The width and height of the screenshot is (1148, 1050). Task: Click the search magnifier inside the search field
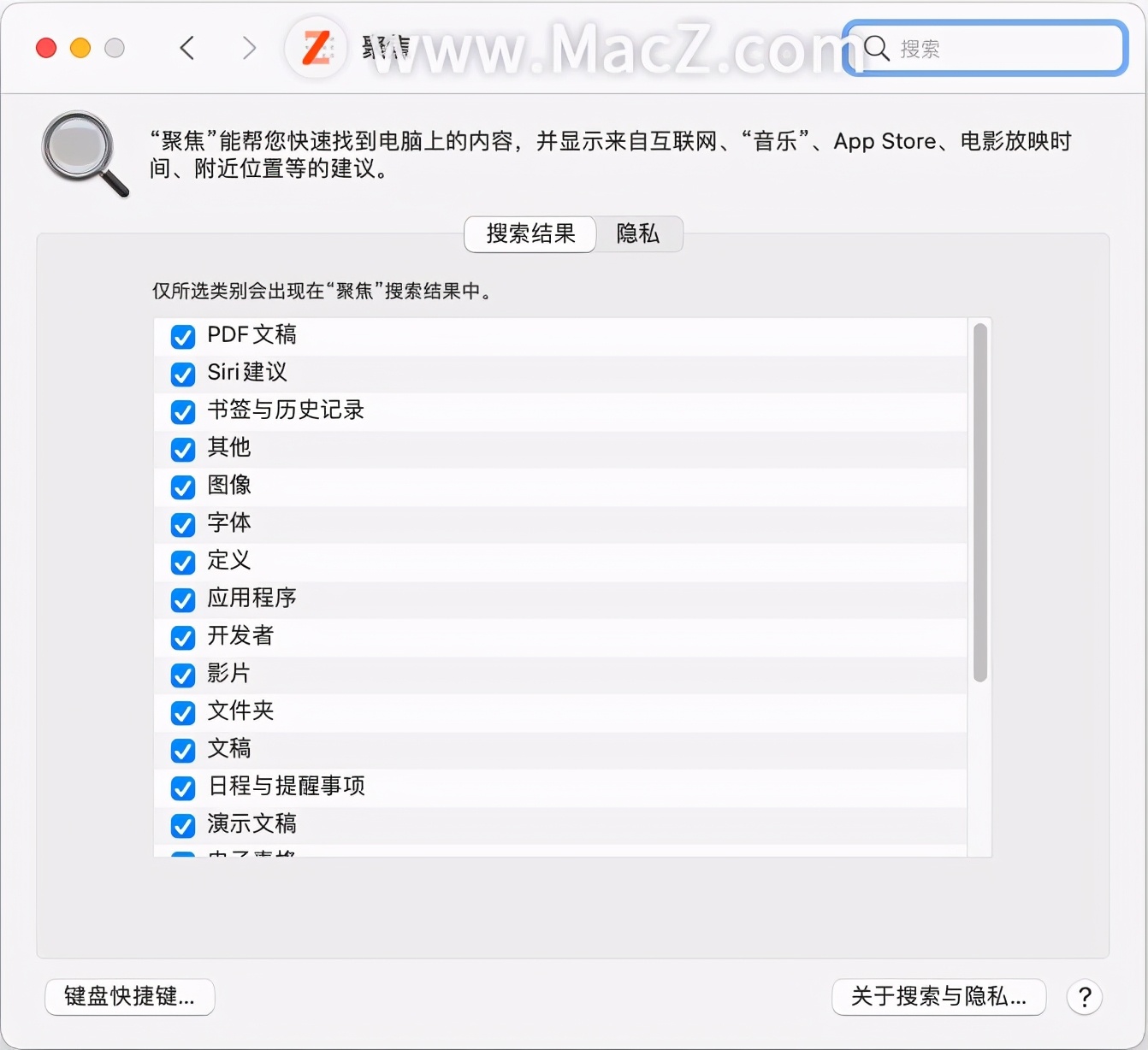click(x=875, y=49)
